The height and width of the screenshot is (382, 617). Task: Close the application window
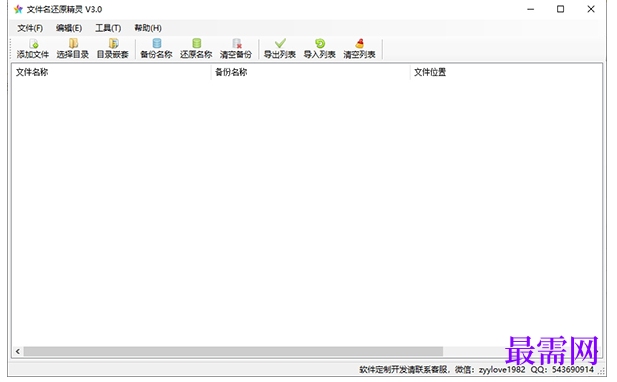tap(591, 9)
